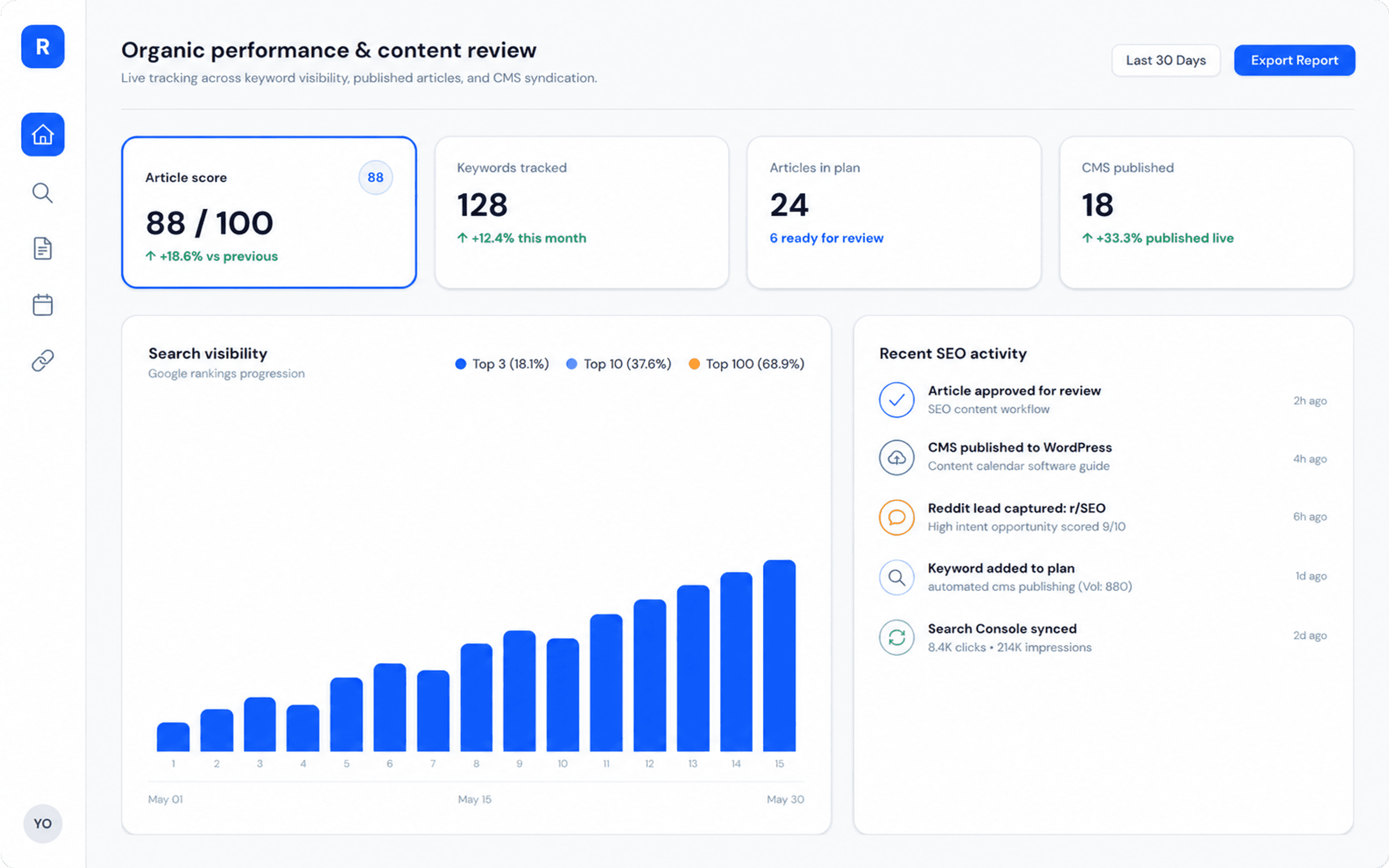
Task: Open the 6 ready for review link
Action: (x=826, y=238)
